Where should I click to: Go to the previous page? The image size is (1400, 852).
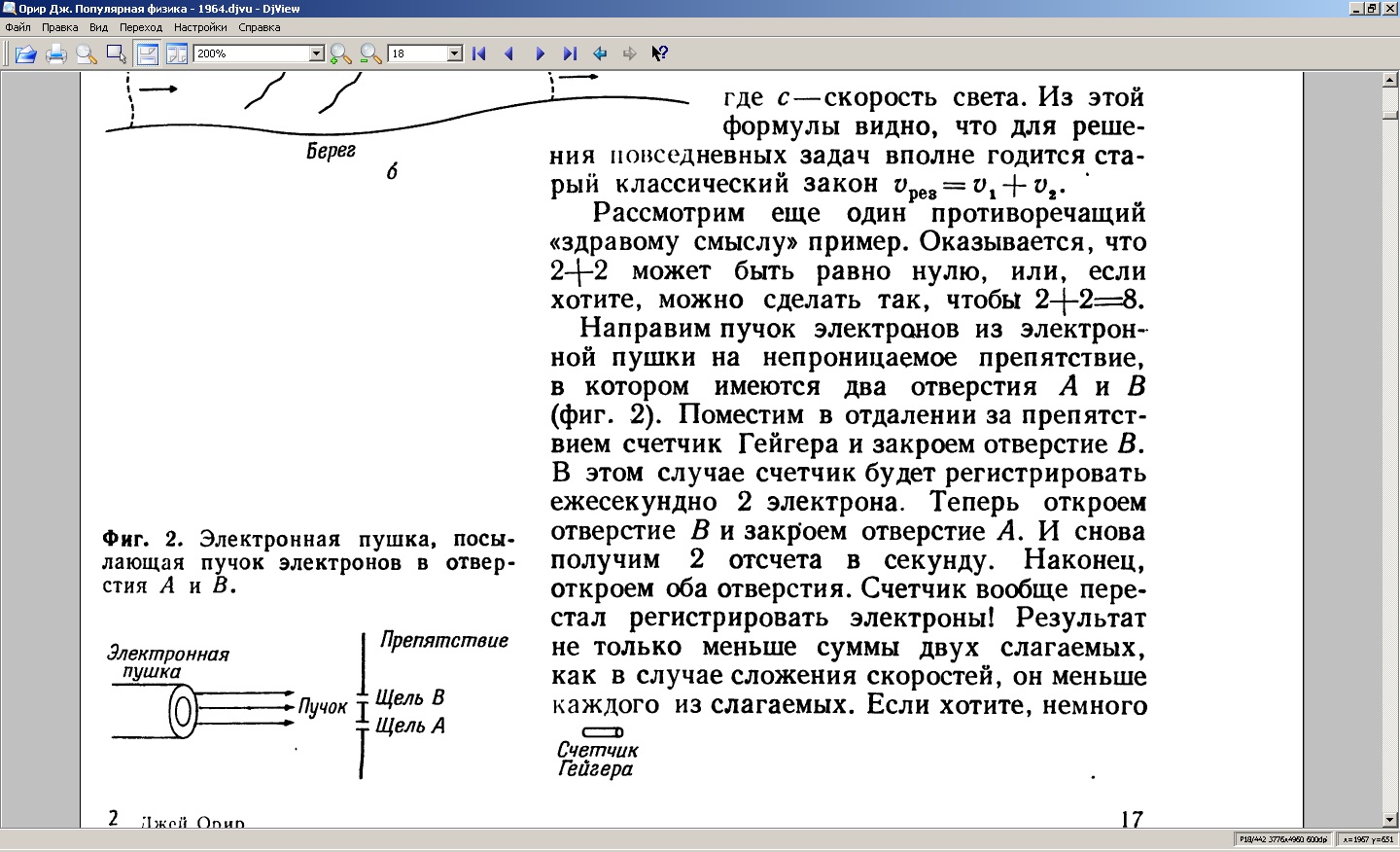[508, 54]
